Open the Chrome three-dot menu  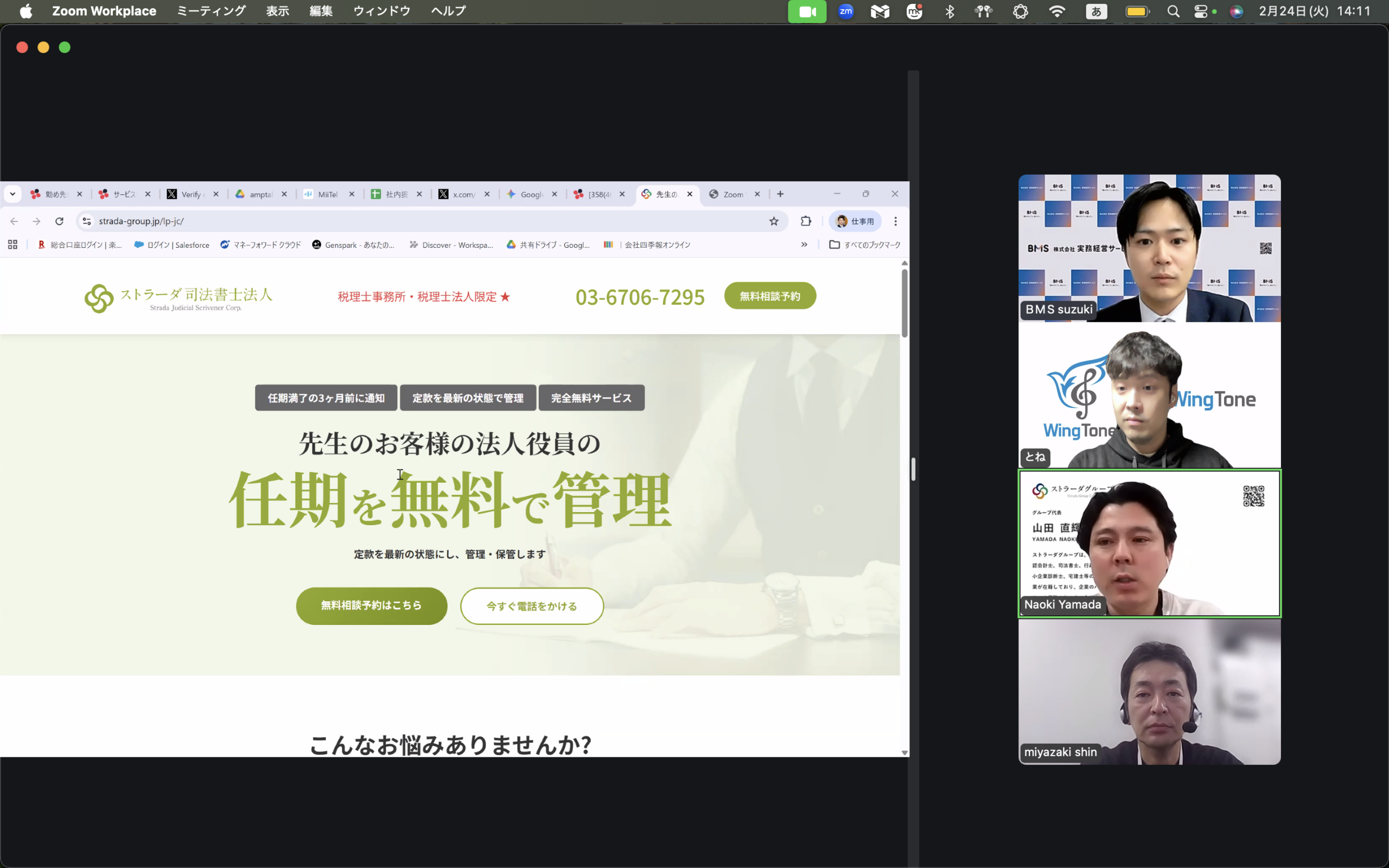895,221
